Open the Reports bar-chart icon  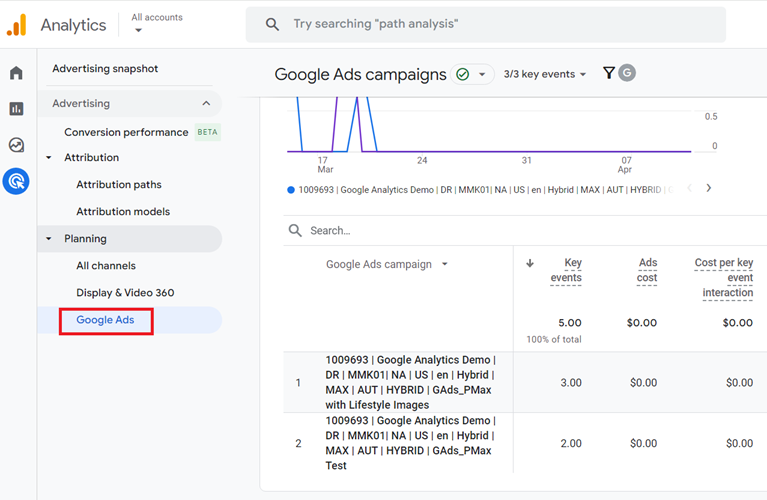tap(16, 109)
